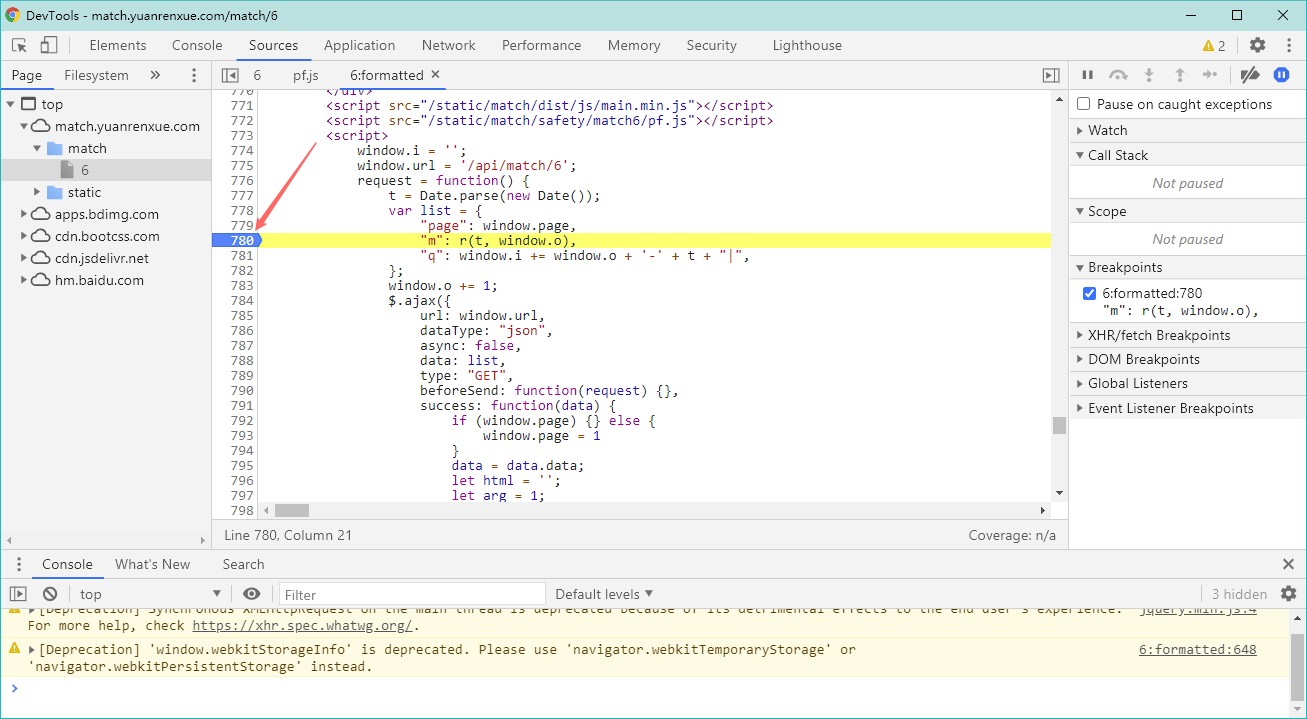Expand cdn.bootcss.com domain node
Screen dimensions: 1307x719
pyautogui.click(x=24, y=236)
